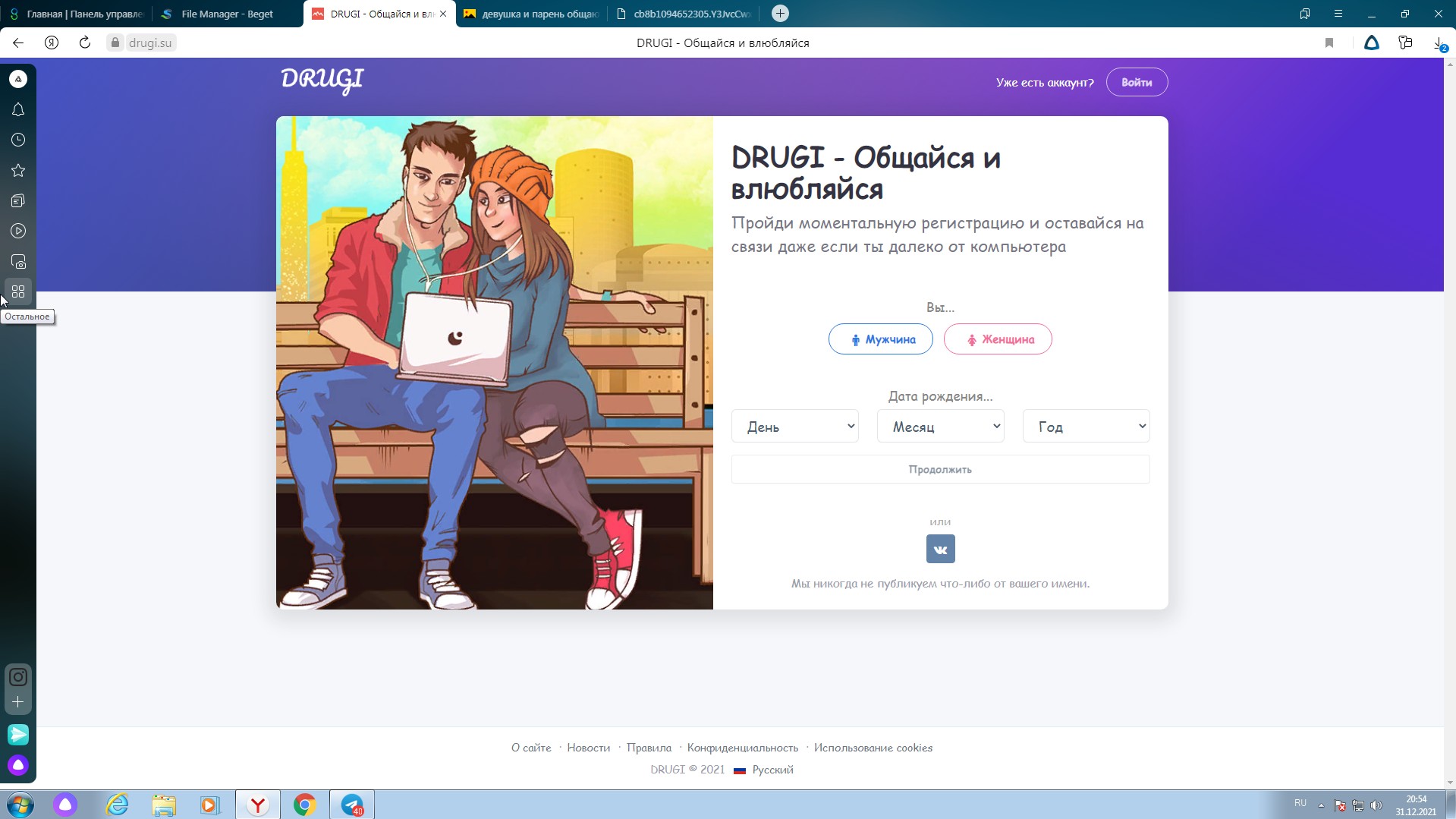Select the Женщина gender option
The height and width of the screenshot is (819, 1456).
(997, 339)
